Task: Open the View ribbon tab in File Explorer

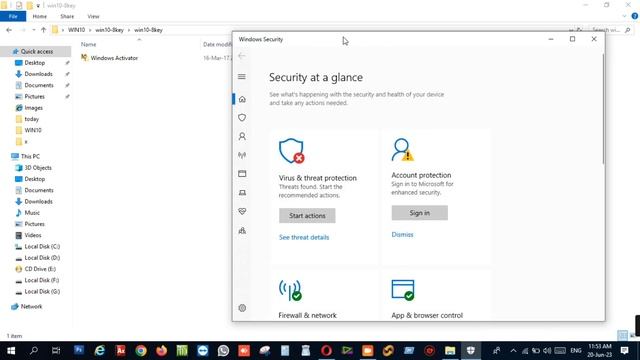Action: [93, 16]
